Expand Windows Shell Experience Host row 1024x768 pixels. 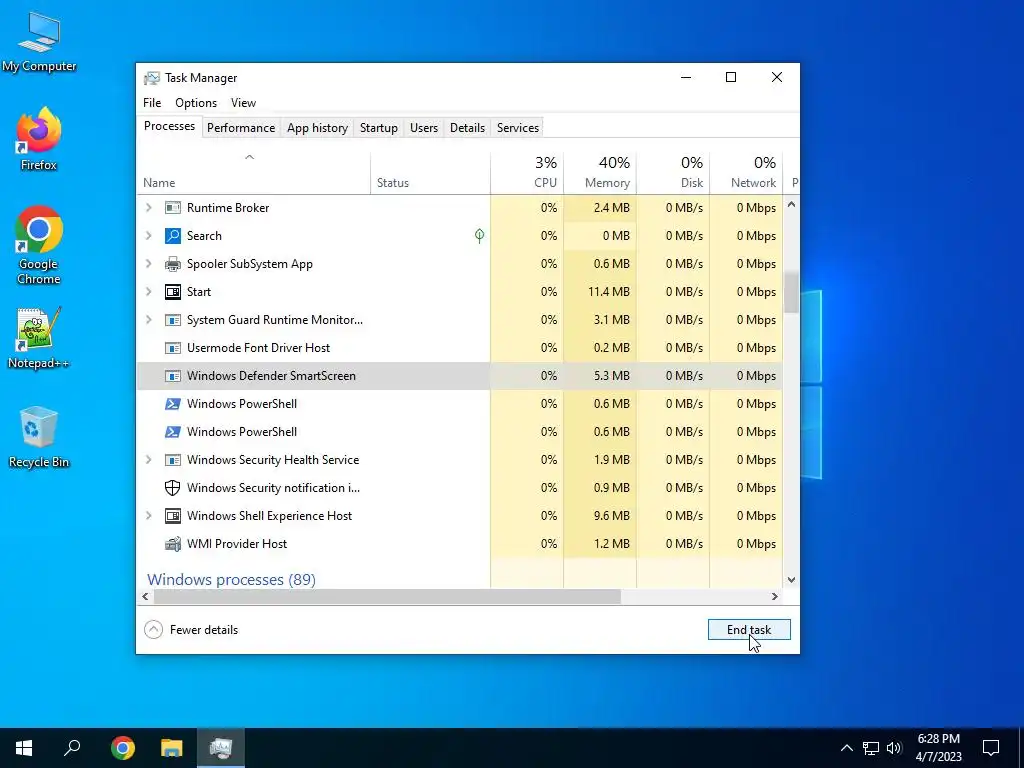click(149, 516)
